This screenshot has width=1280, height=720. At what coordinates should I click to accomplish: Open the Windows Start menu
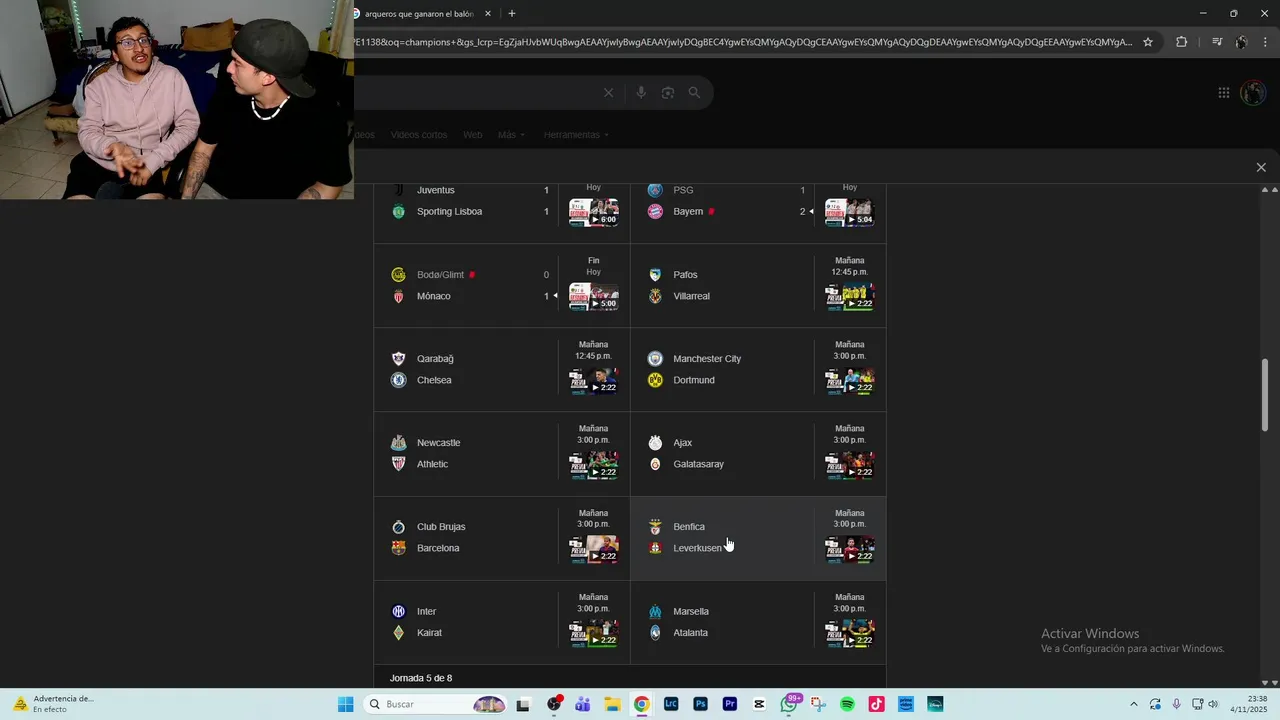pyautogui.click(x=345, y=704)
